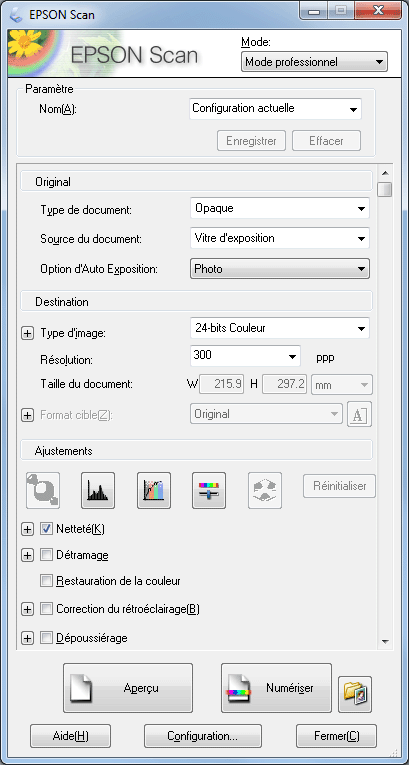Click the Color Palette icon under Ajustements
This screenshot has width=409, height=765.
tap(265, 490)
